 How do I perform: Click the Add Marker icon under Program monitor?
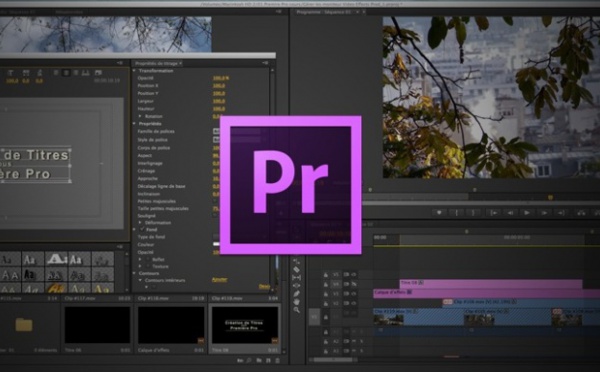tap(439, 212)
